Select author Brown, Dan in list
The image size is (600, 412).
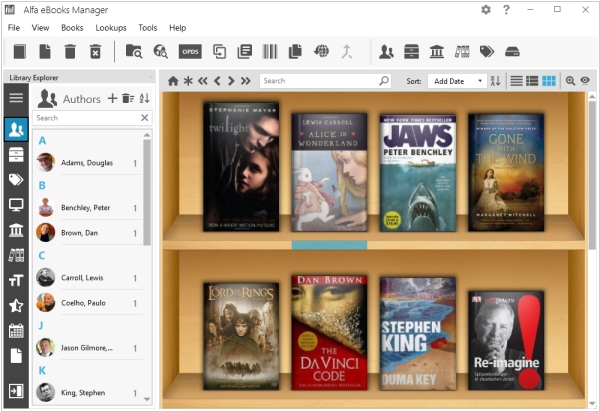pos(80,233)
